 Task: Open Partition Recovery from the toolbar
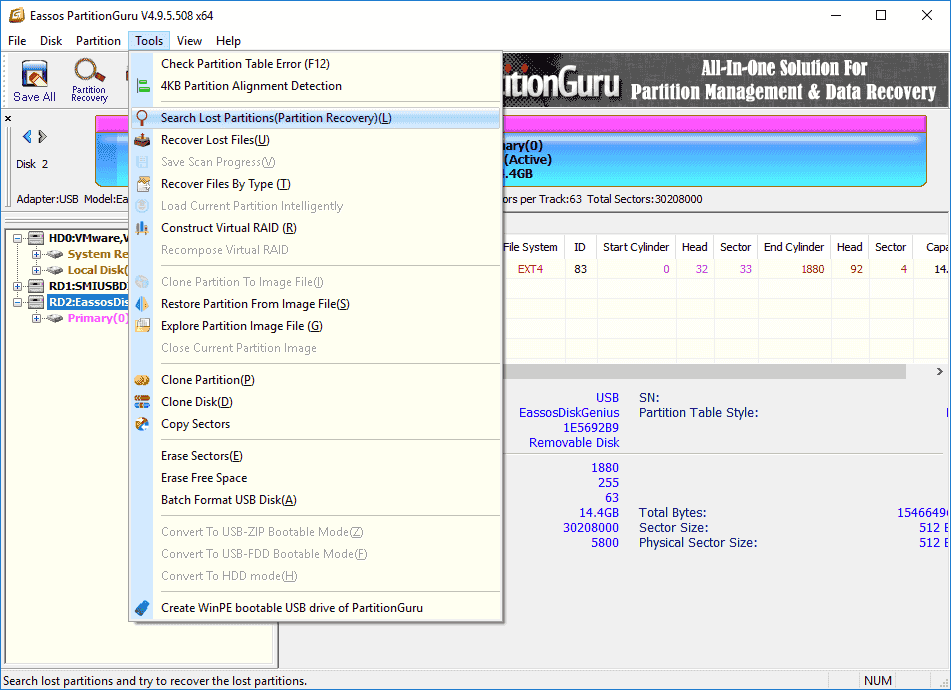[89, 81]
